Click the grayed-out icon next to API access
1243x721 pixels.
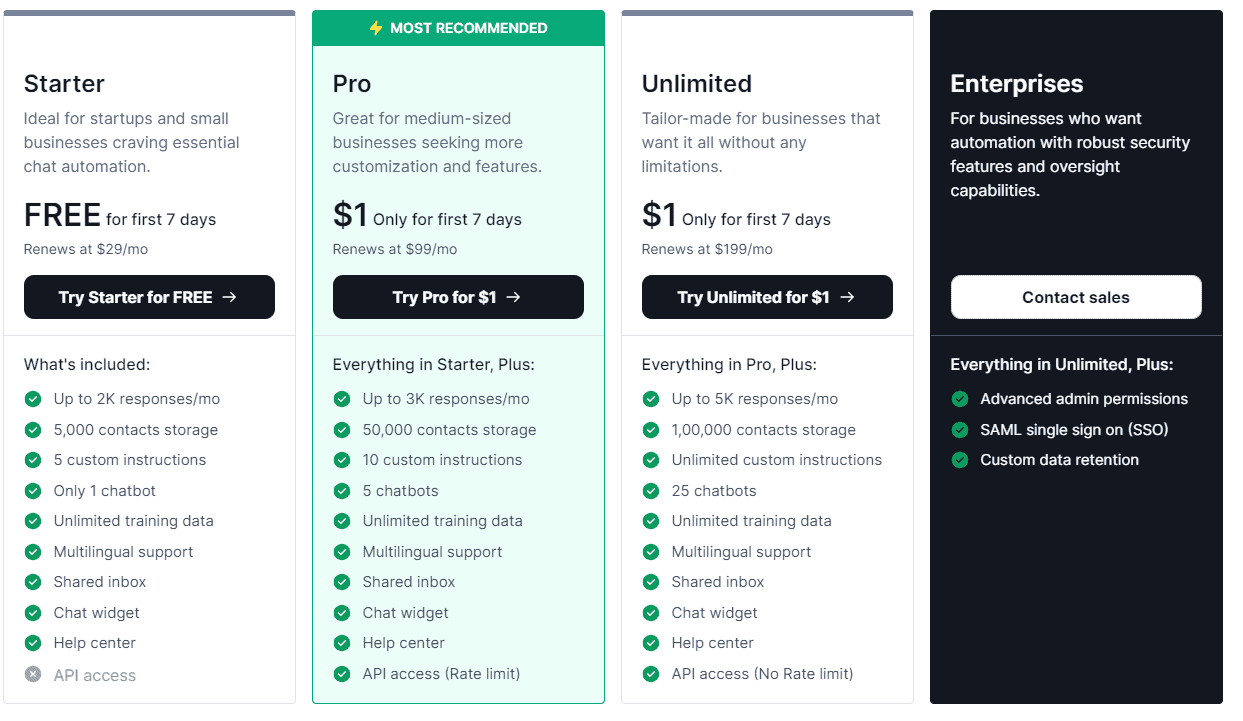point(33,674)
